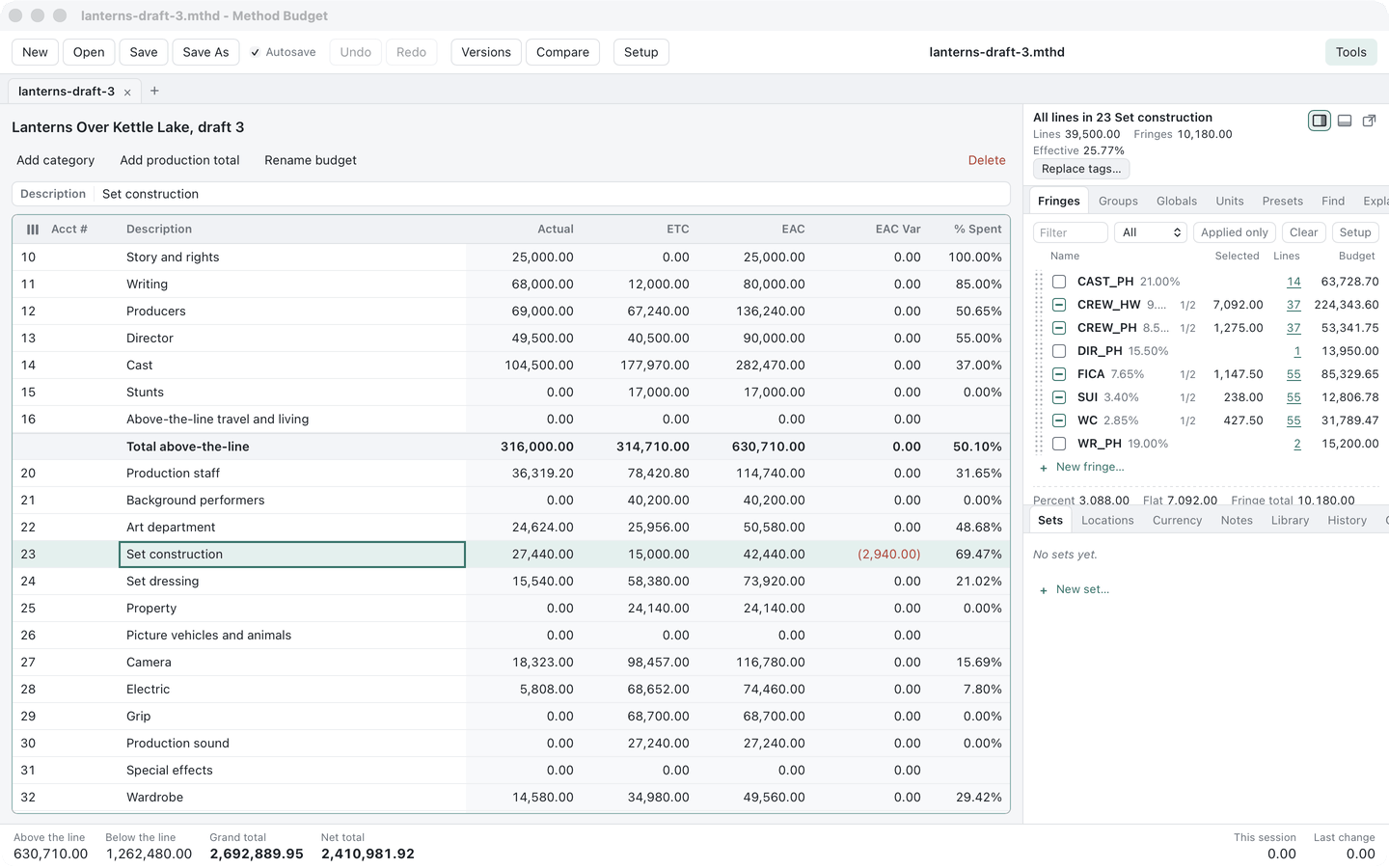Viewport: 1389px width, 868px height.
Task: Toggle the CREW_HW fringe checkbox
Action: tap(1059, 305)
